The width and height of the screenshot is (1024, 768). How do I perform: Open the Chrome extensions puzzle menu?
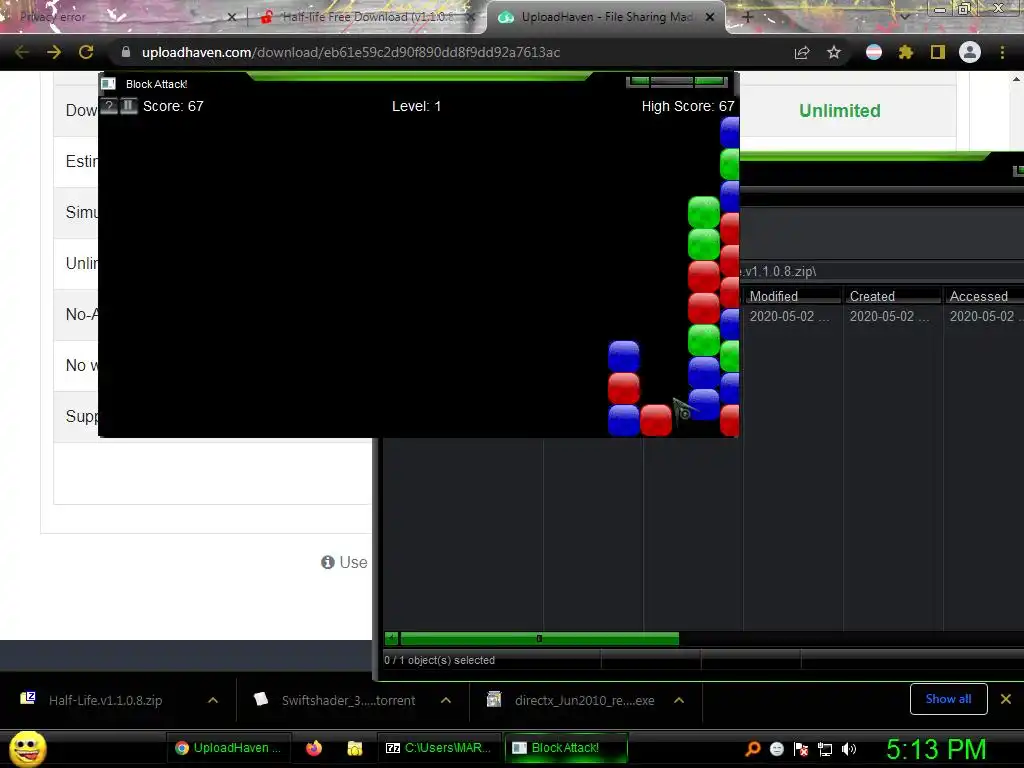[906, 52]
